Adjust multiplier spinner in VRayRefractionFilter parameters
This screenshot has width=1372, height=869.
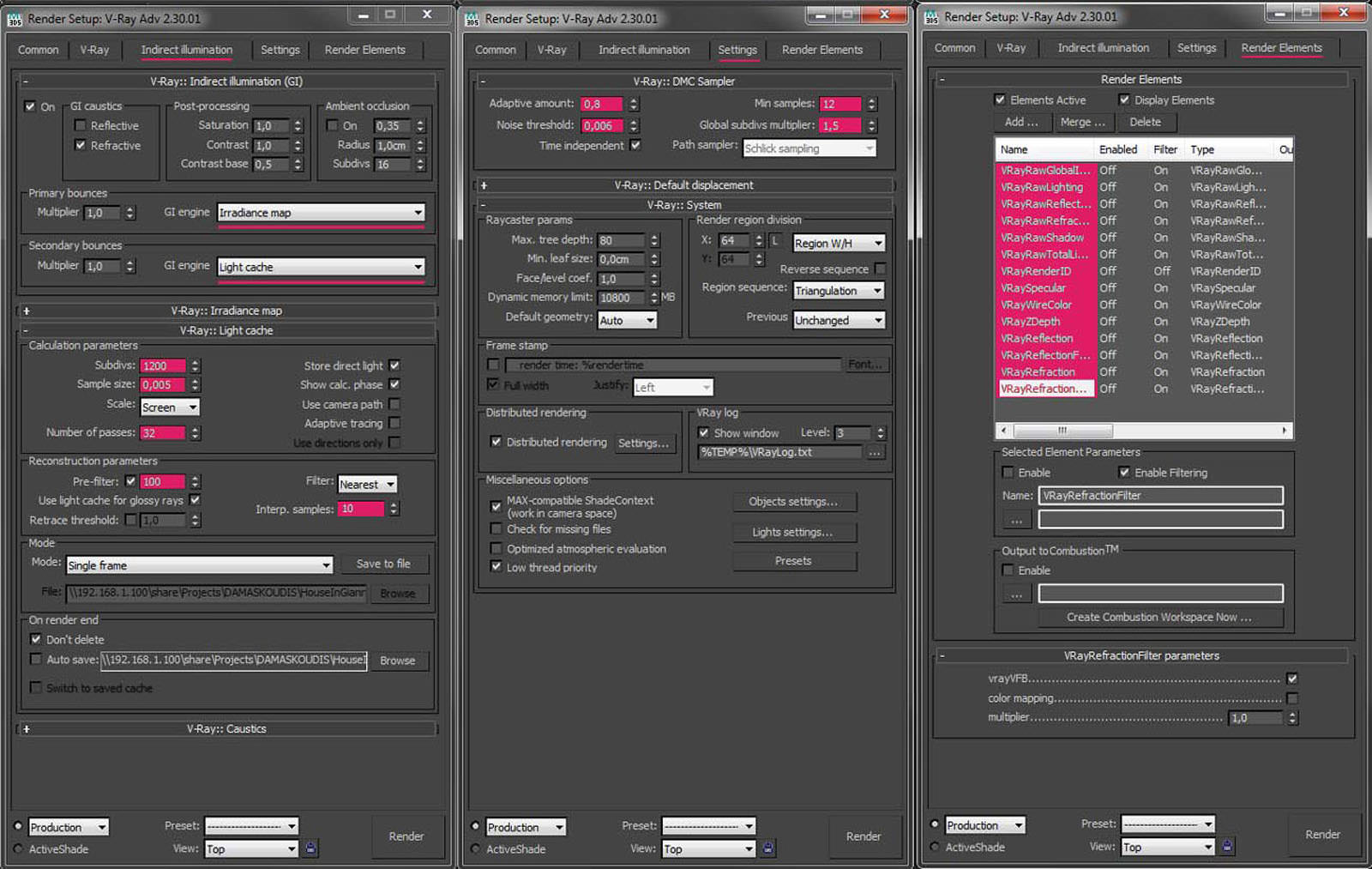[x=1292, y=718]
